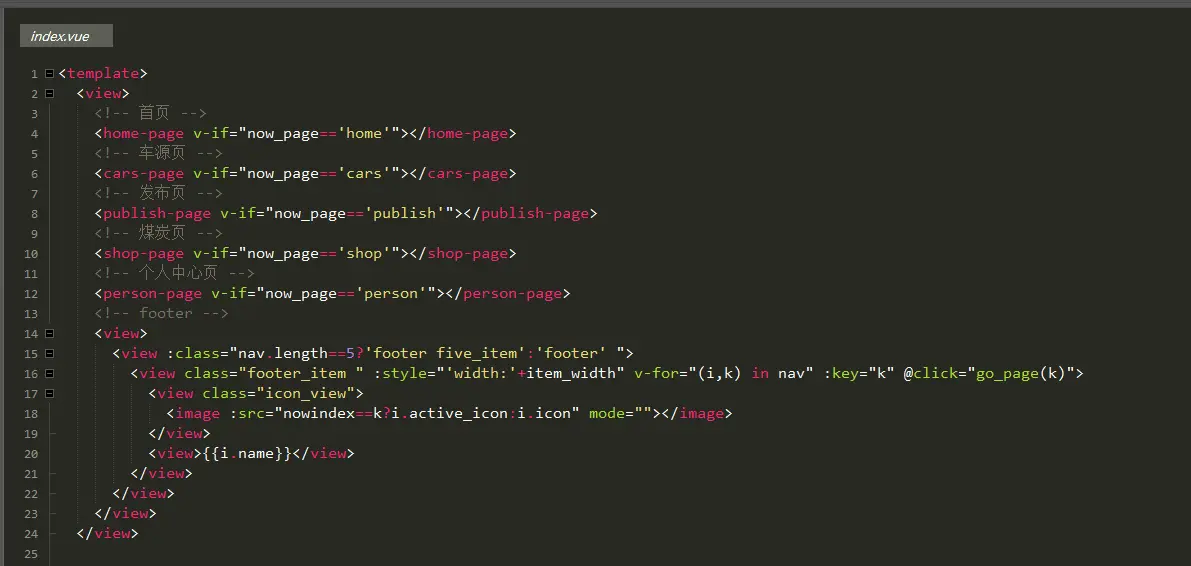1191x566 pixels.
Task: Click the closing view tag on line 24
Action: [107, 533]
